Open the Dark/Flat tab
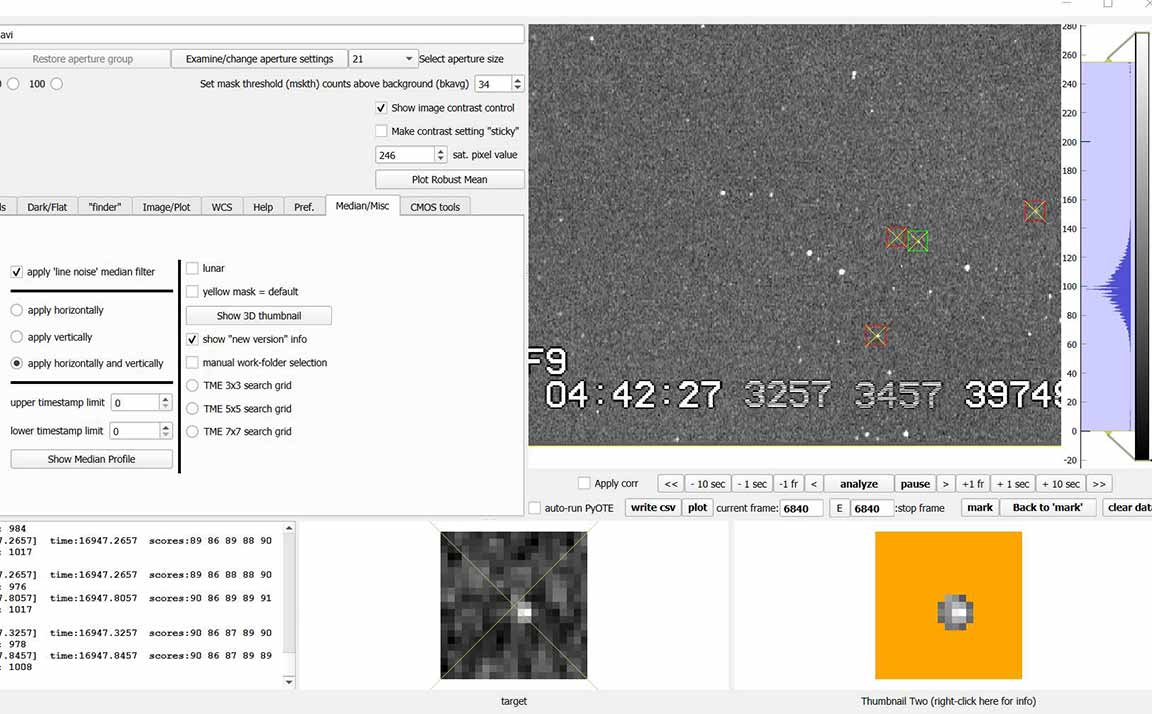The image size is (1152, 714). click(x=46, y=207)
